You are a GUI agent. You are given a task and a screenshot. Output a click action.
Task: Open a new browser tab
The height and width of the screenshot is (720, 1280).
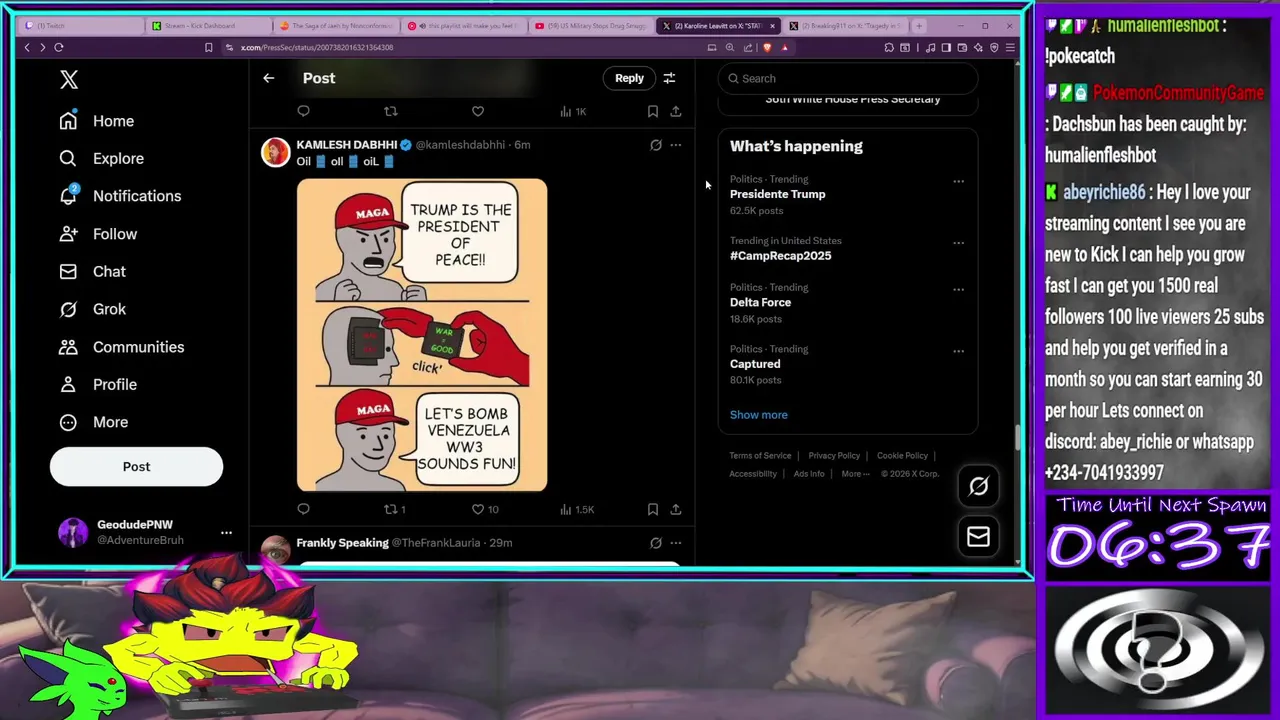tap(919, 25)
